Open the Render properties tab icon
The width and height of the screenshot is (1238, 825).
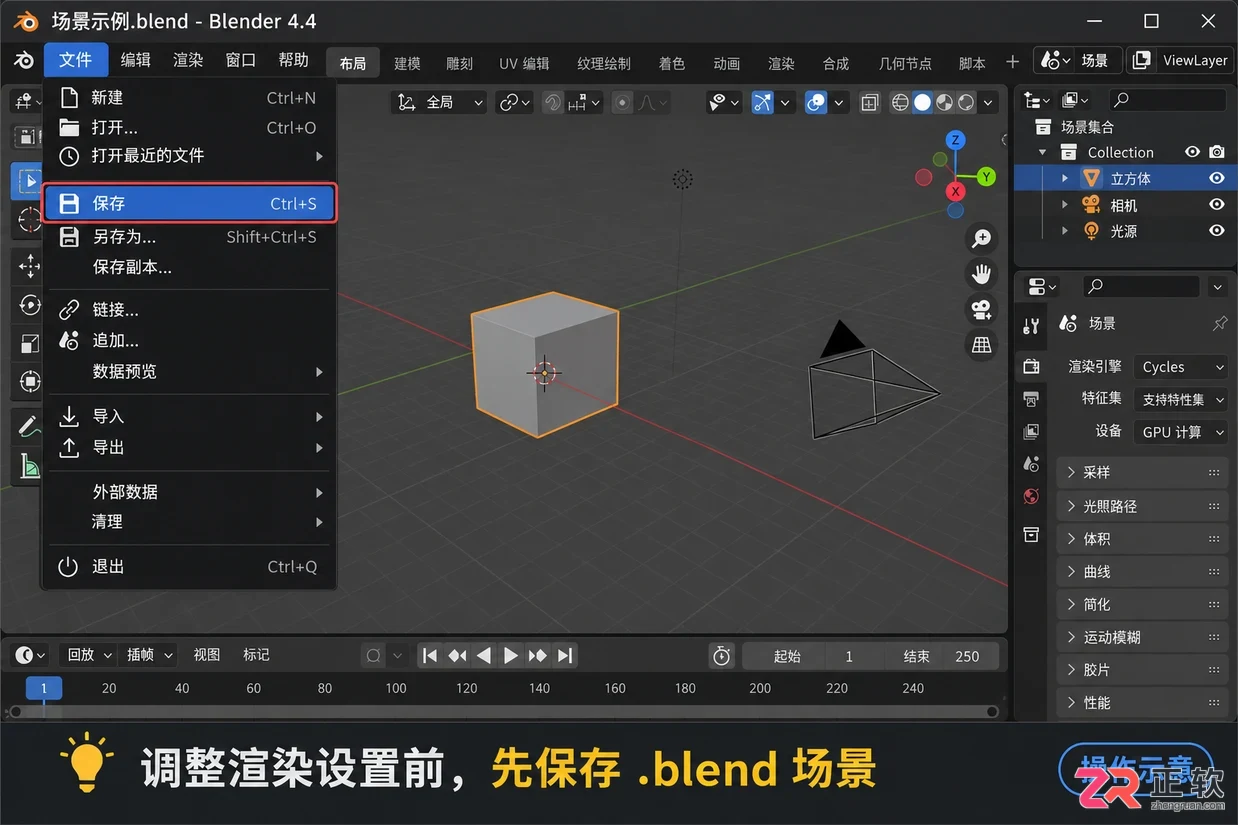pos(1031,367)
